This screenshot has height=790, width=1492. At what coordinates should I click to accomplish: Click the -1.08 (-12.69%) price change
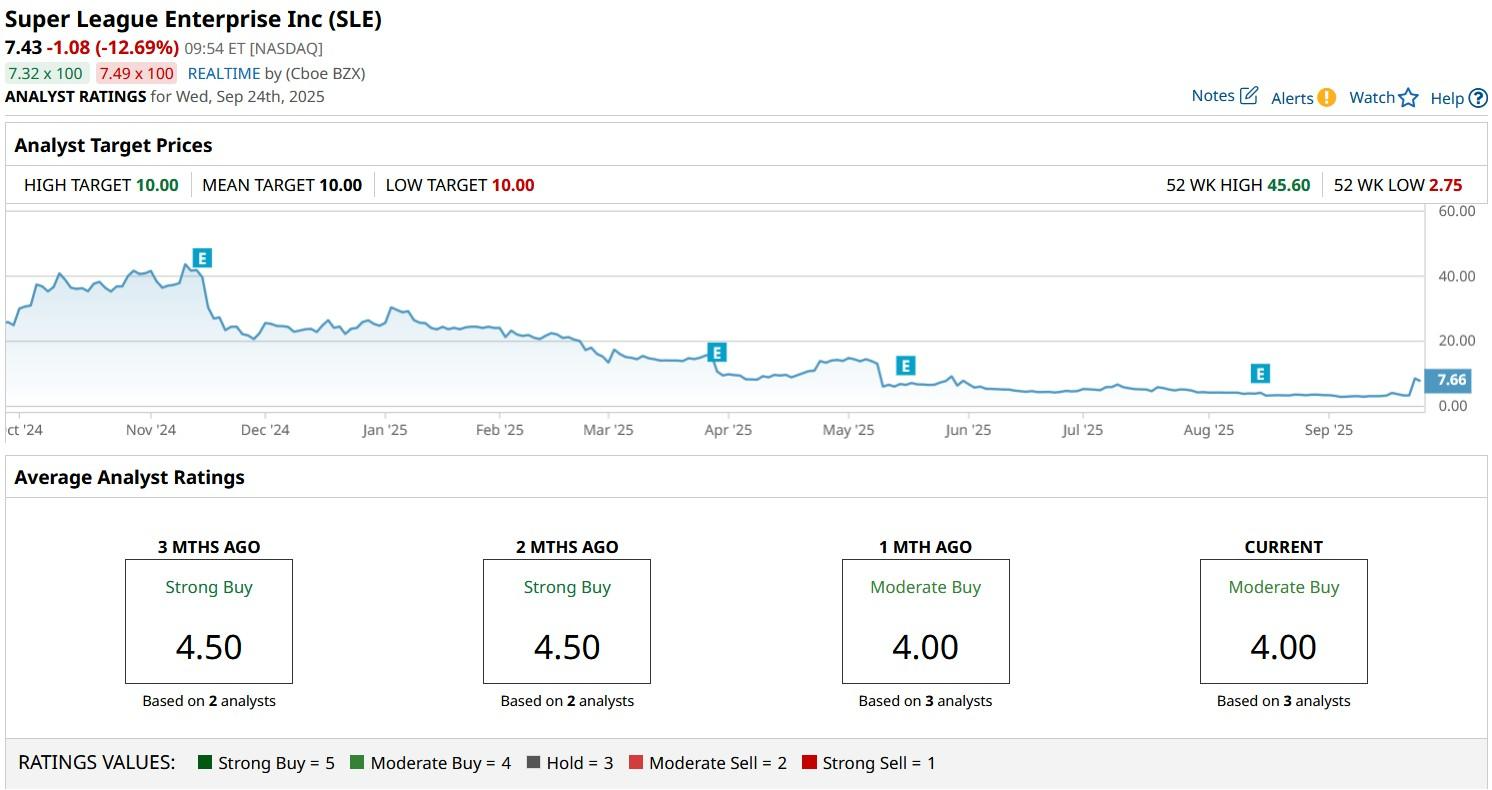tap(113, 47)
